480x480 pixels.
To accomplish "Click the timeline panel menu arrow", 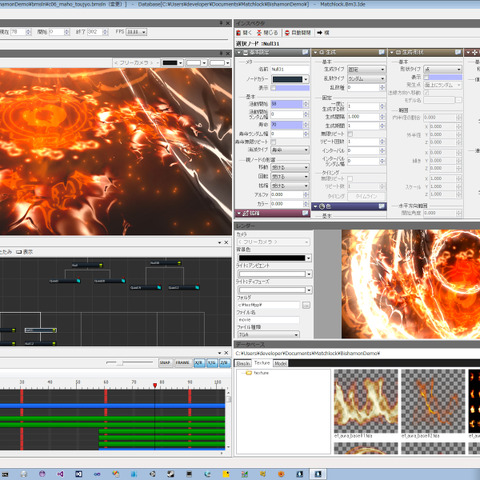I will coord(219,353).
